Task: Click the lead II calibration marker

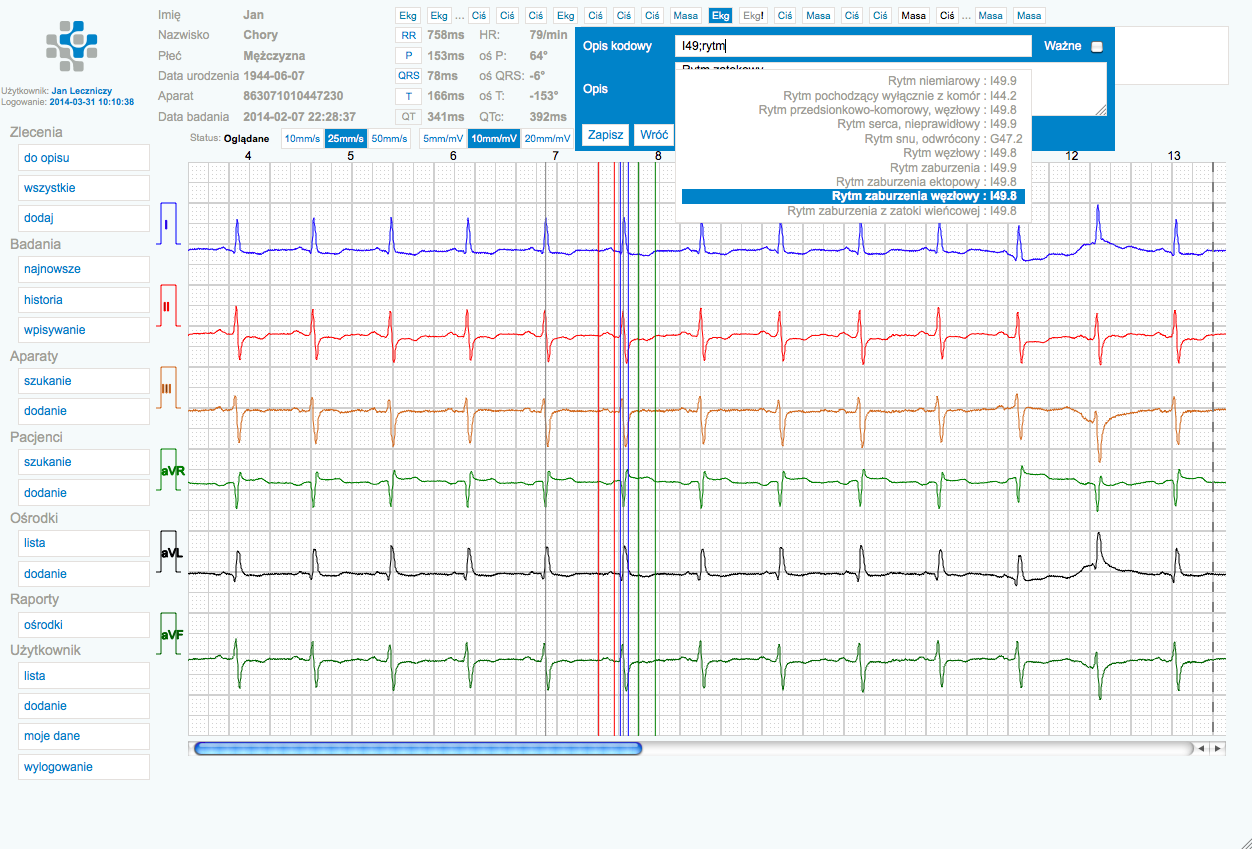Action: click(168, 306)
